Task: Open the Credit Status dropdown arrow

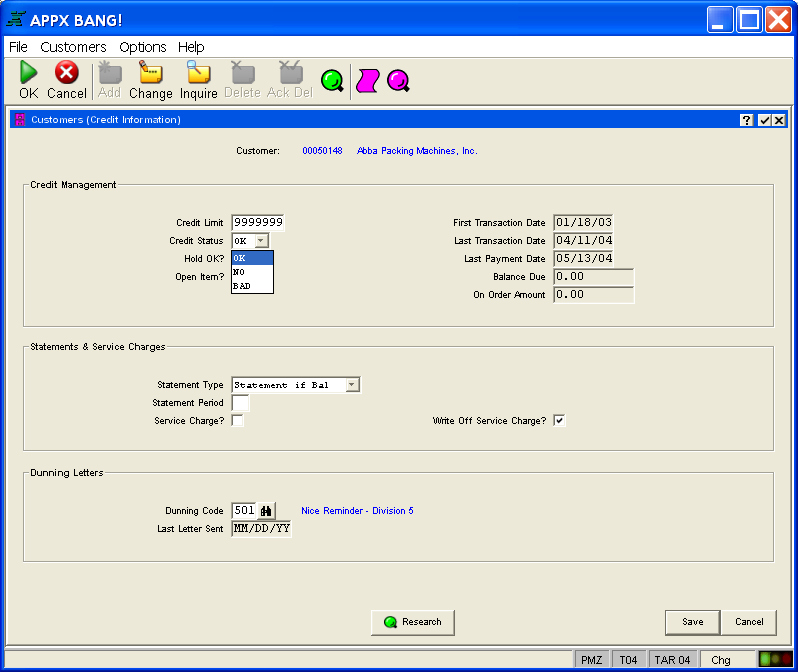Action: (x=261, y=241)
